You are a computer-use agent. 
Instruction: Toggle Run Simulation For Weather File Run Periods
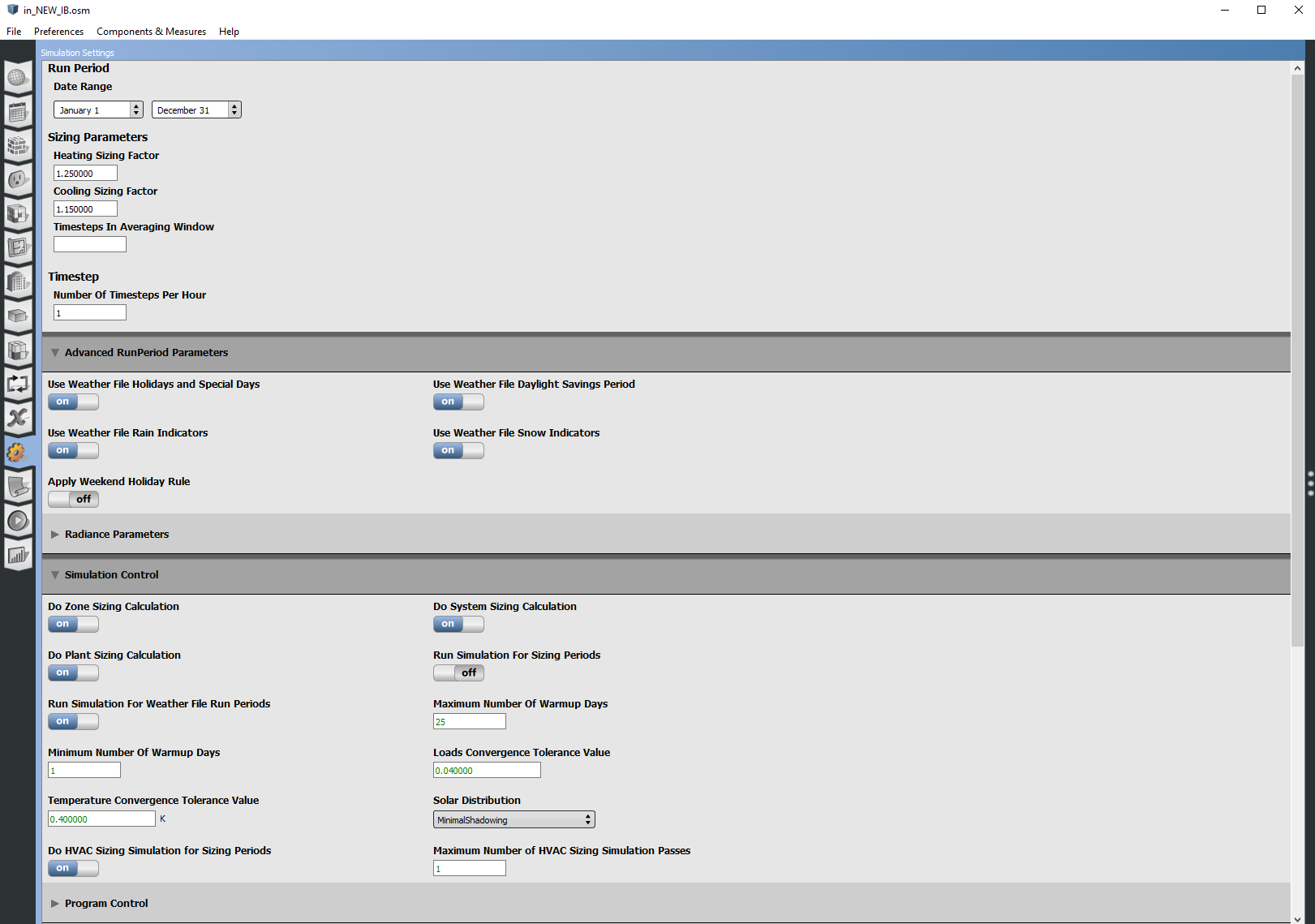73,721
